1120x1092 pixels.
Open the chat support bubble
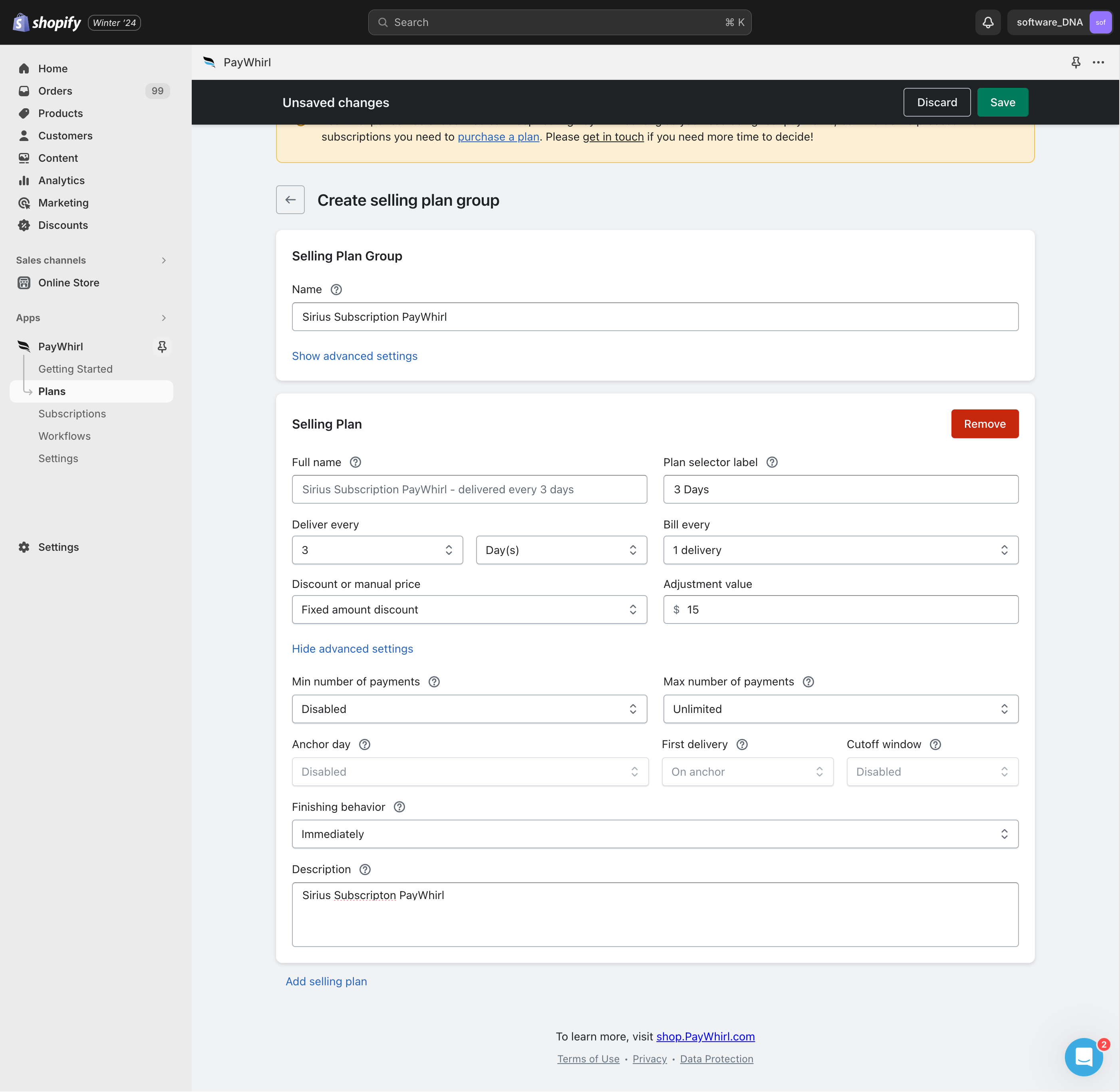coord(1083,1056)
